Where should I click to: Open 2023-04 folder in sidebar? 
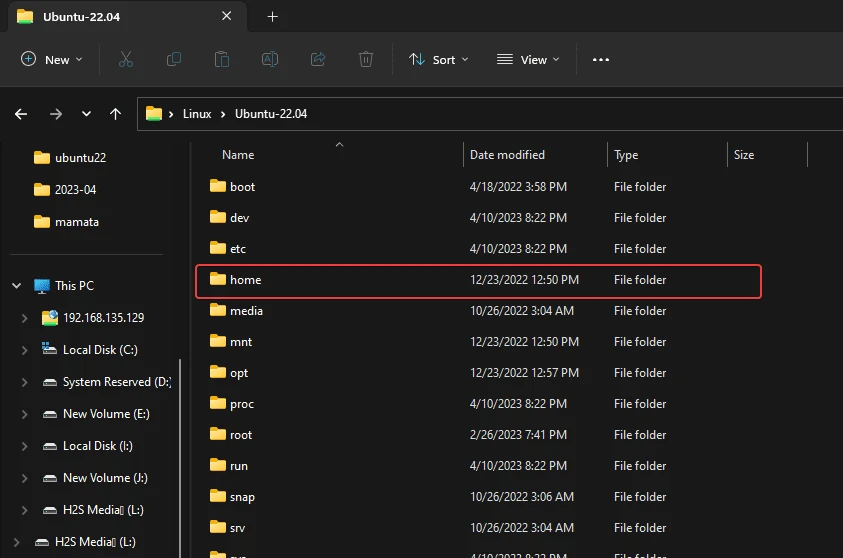coord(65,190)
